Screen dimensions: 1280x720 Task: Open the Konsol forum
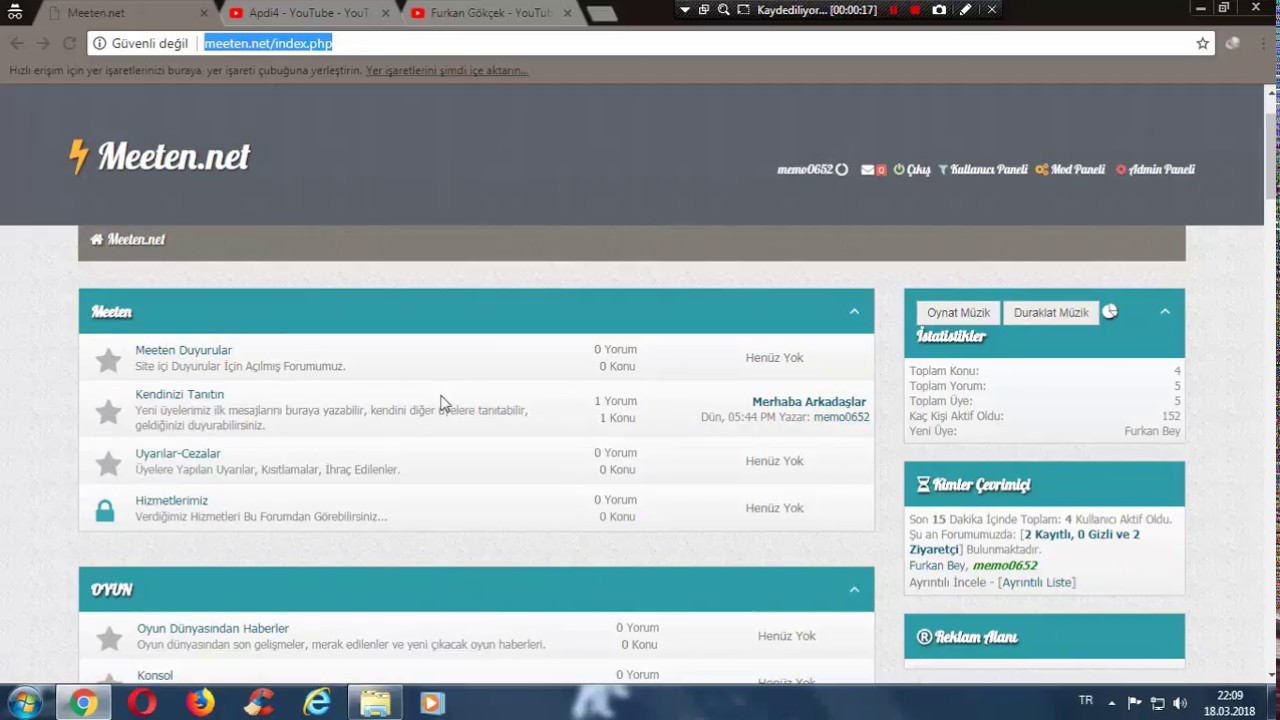coord(155,675)
